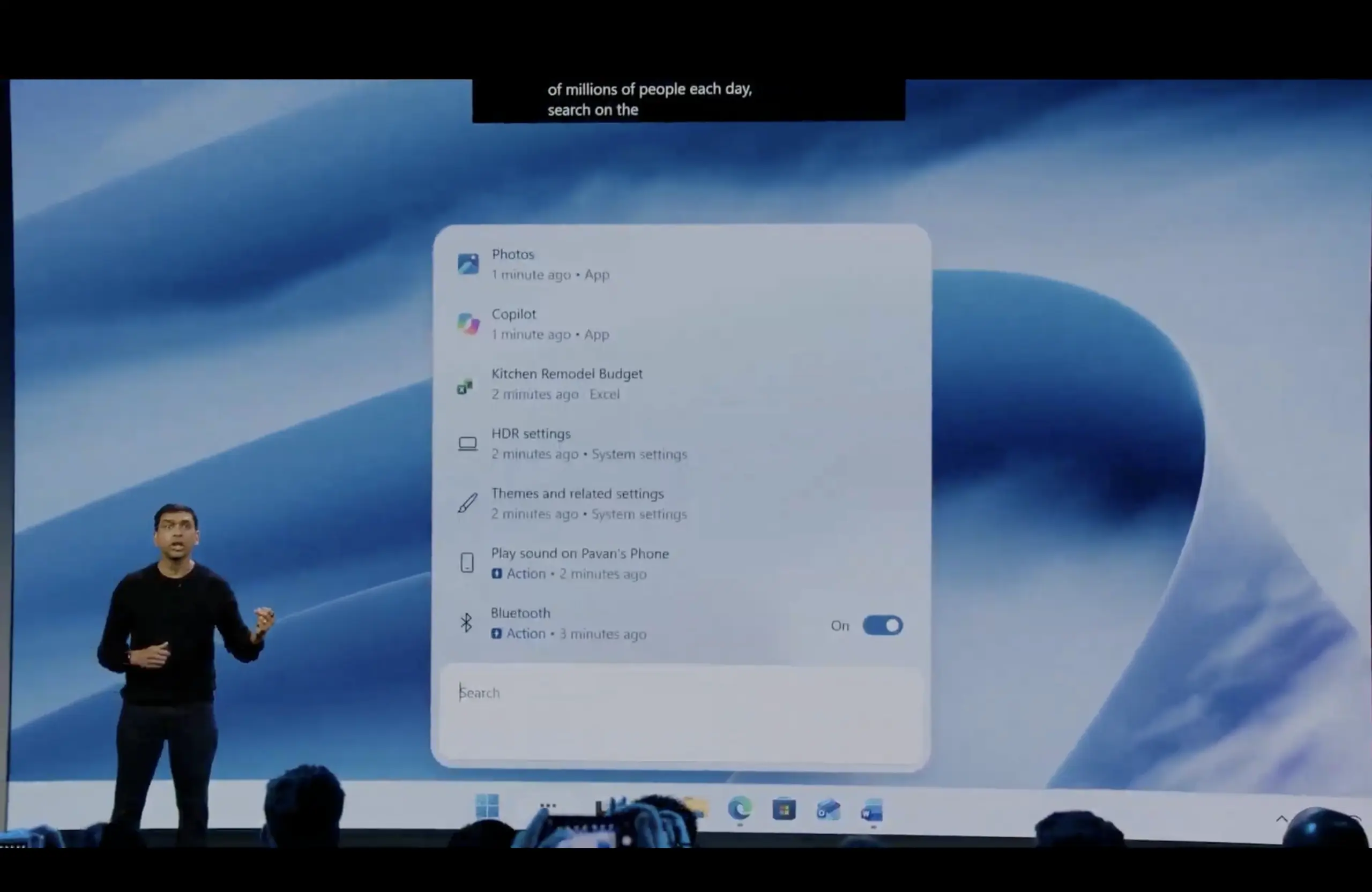1372x892 pixels.
Task: Open Outlook from the taskbar
Action: click(829, 810)
